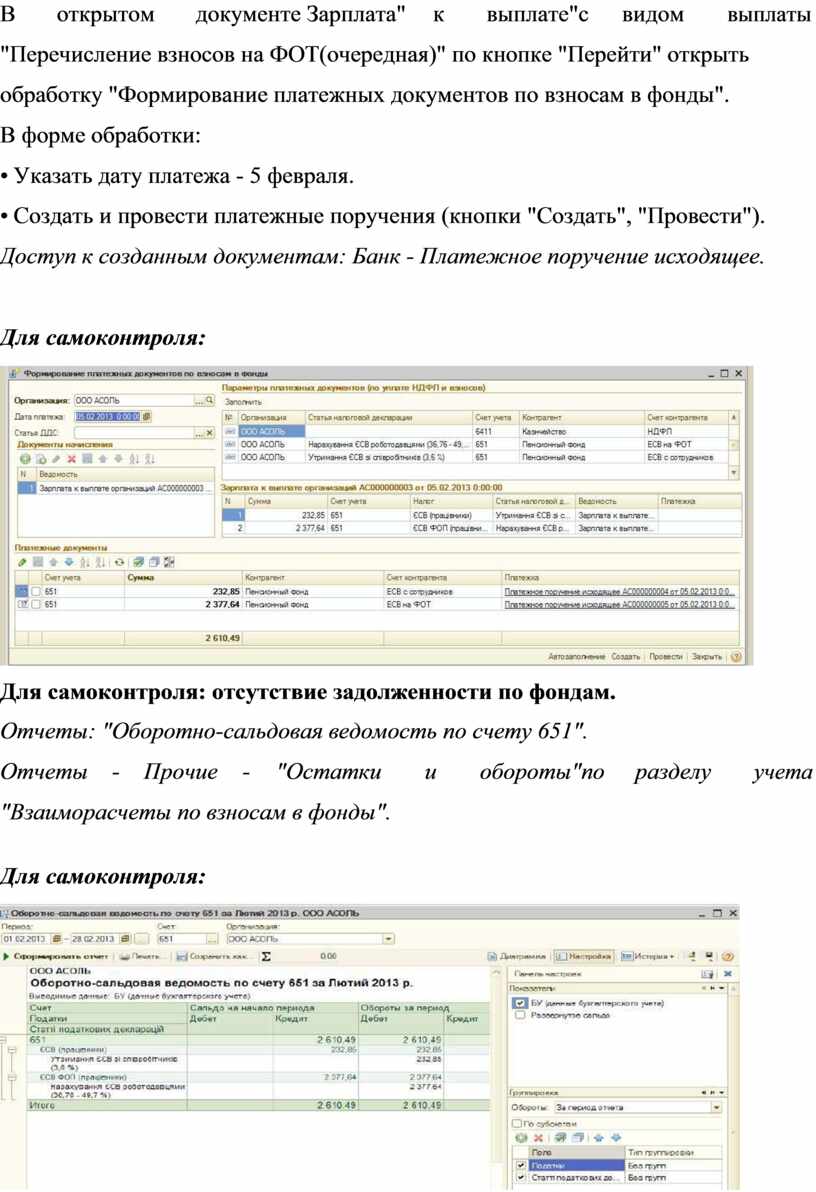
Task: Click the Автозаполнение button
Action: [576, 657]
